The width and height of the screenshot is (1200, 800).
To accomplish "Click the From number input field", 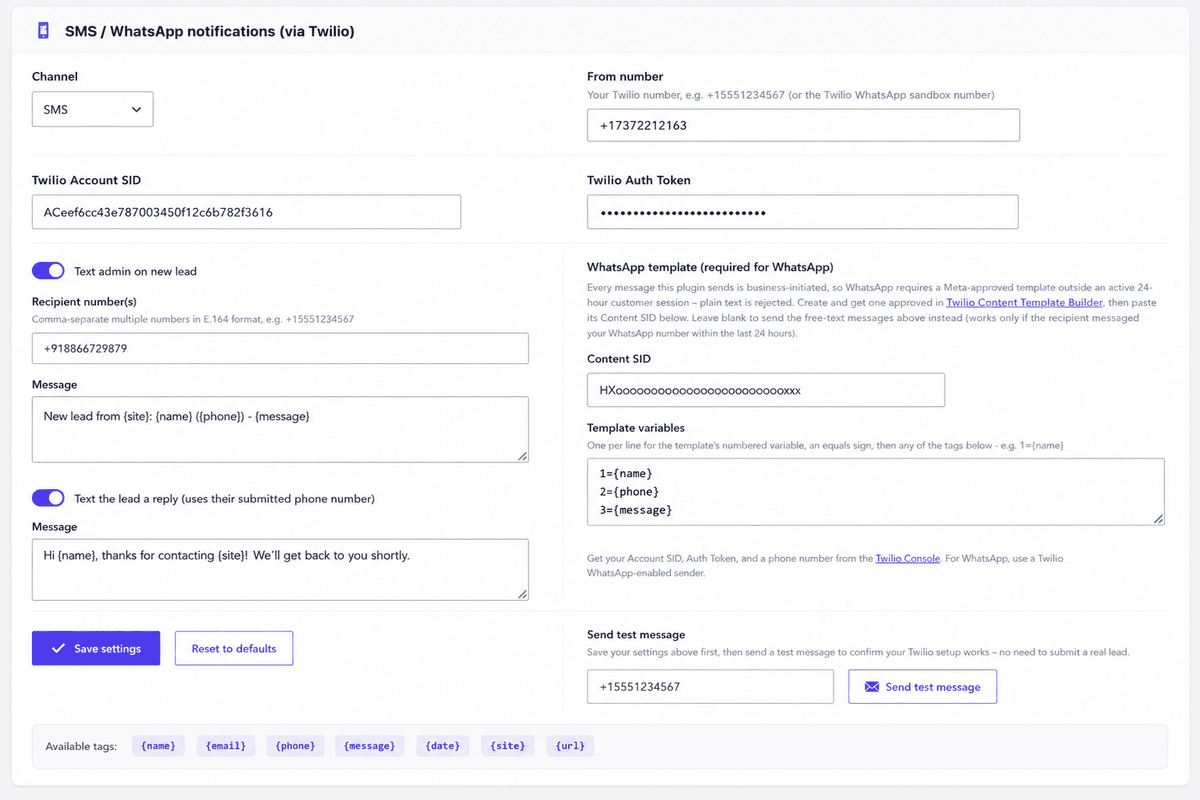I will (x=803, y=125).
